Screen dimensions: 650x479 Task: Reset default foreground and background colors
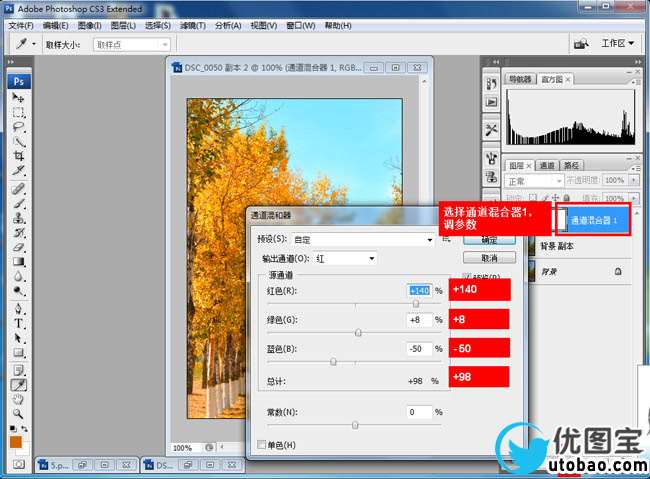point(13,428)
